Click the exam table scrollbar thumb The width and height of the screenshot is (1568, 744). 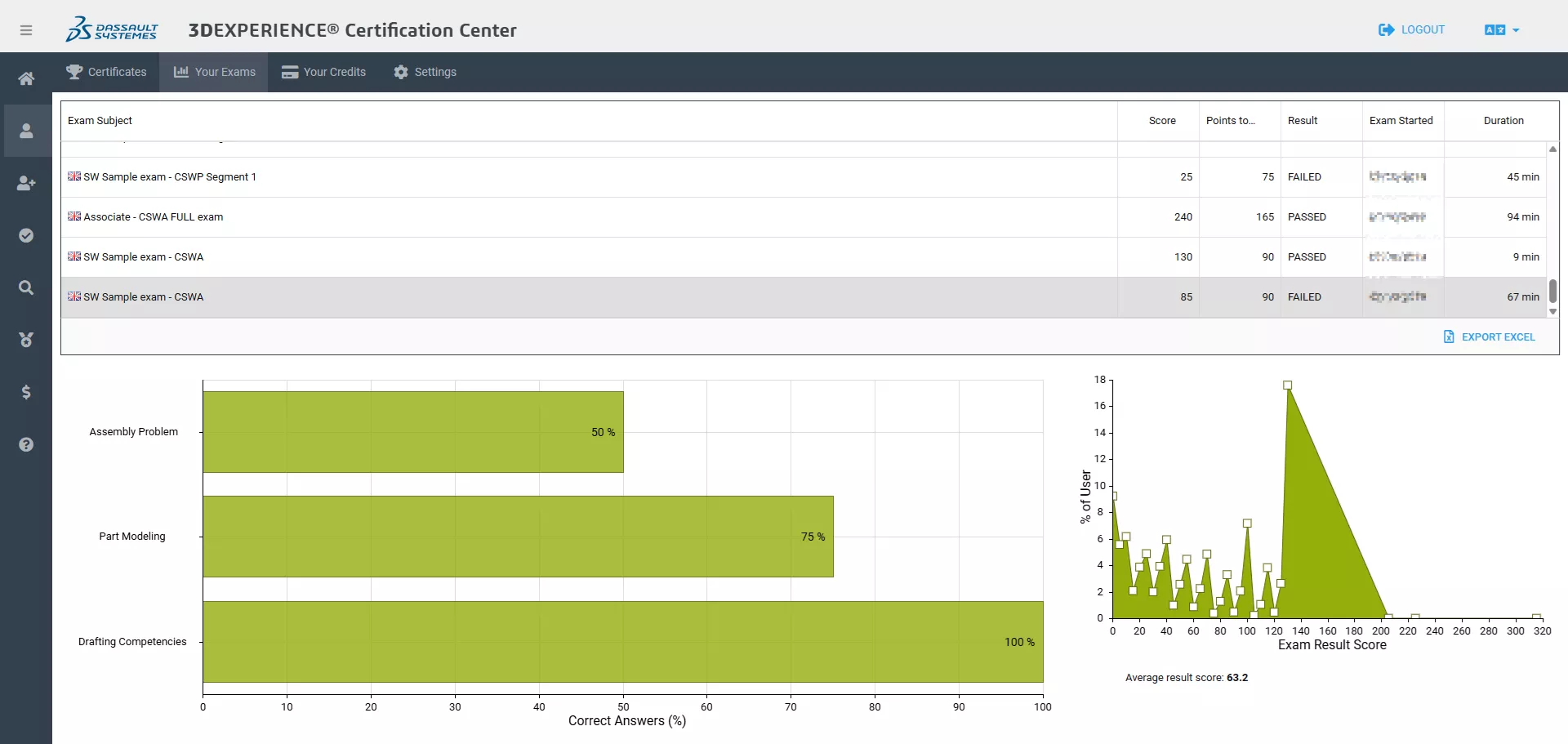1552,291
